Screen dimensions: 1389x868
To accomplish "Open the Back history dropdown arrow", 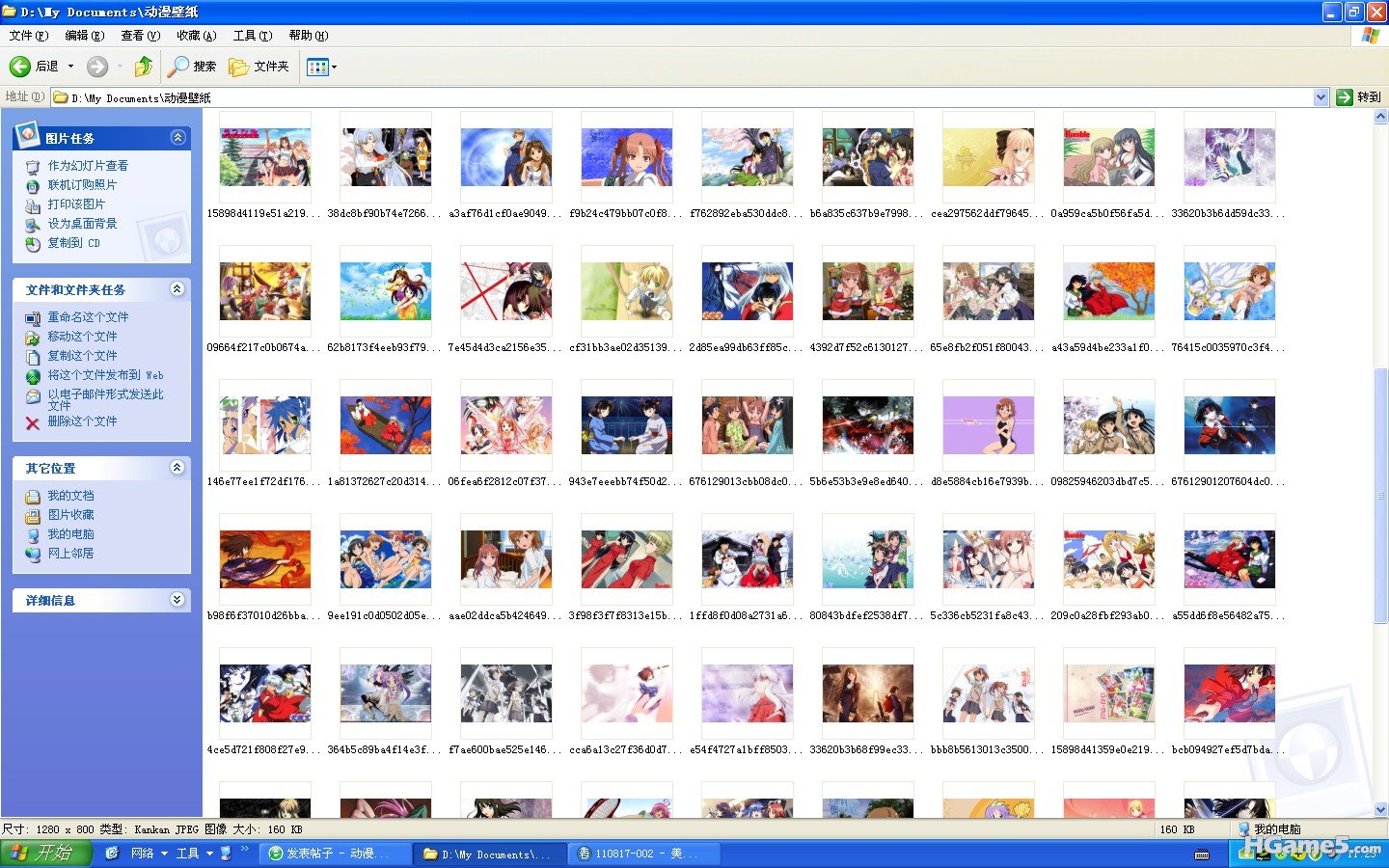I will pyautogui.click(x=70, y=67).
